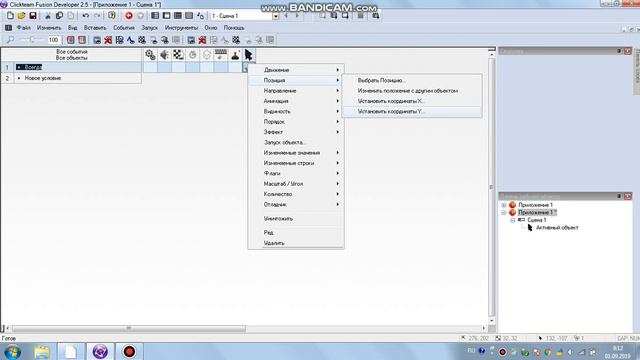The width and height of the screenshot is (640, 360).
Task: Click the Undo arrow icon
Action: click(85, 16)
